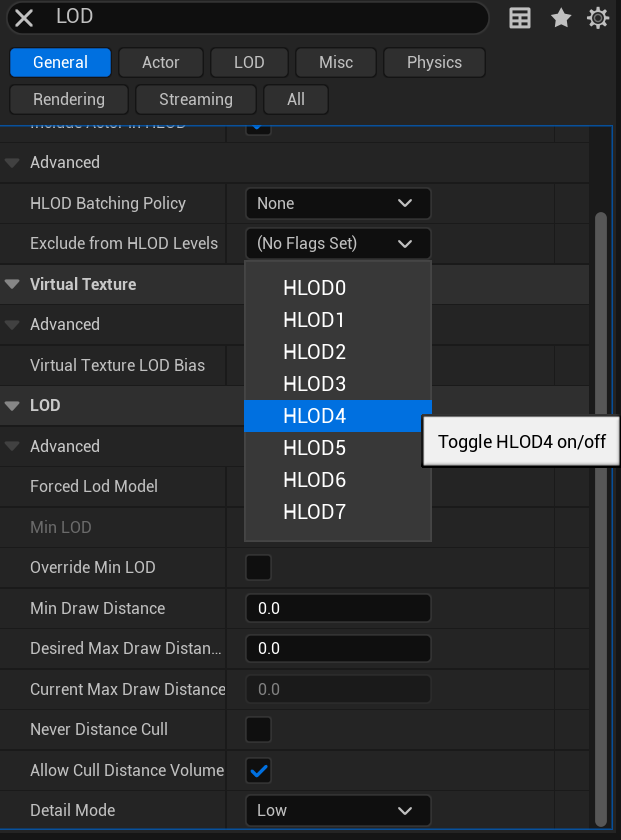Disable Allow Cull Distance Volume
This screenshot has width=621, height=840.
point(258,770)
